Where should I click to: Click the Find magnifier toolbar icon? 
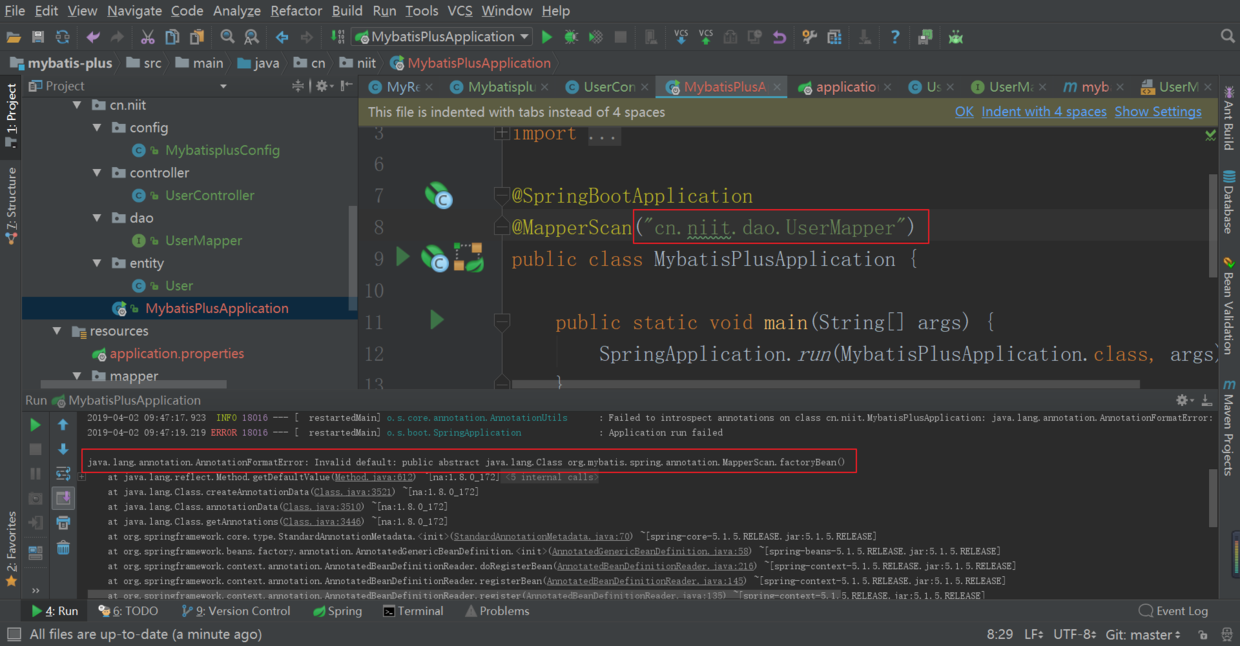(x=227, y=37)
